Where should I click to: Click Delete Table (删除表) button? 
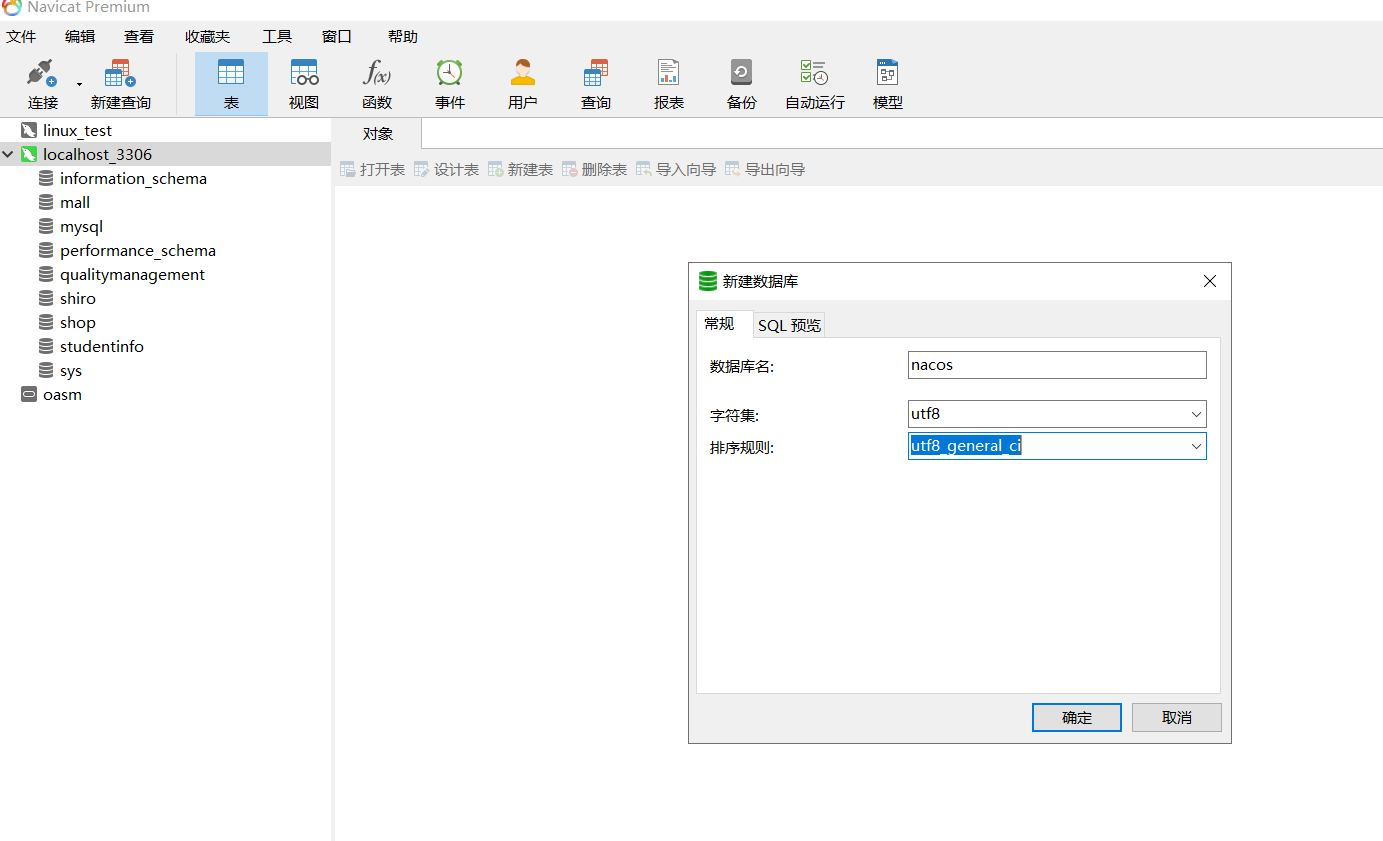tap(595, 170)
